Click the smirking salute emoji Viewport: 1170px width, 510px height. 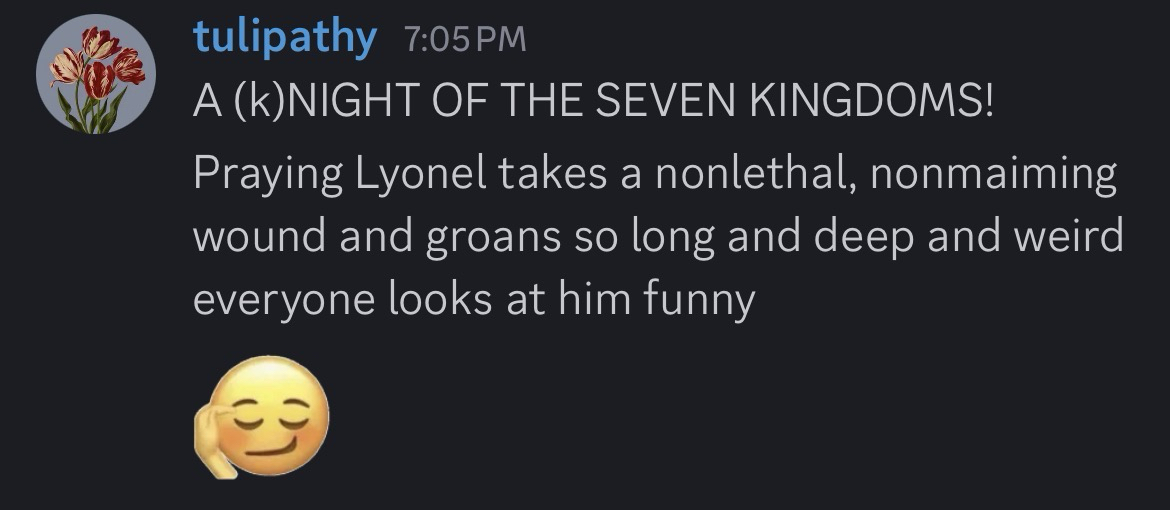260,419
